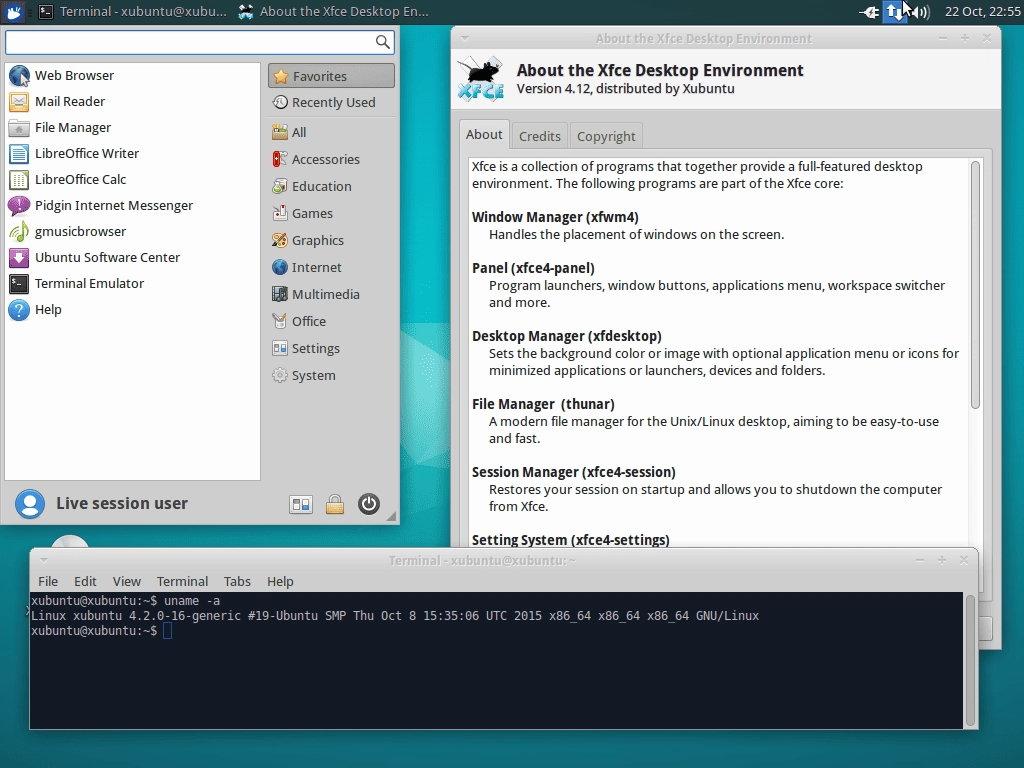Screen dimensions: 1024x768
Task: Click the Xfce mouse logo in About dialog
Action: pyautogui.click(x=481, y=79)
